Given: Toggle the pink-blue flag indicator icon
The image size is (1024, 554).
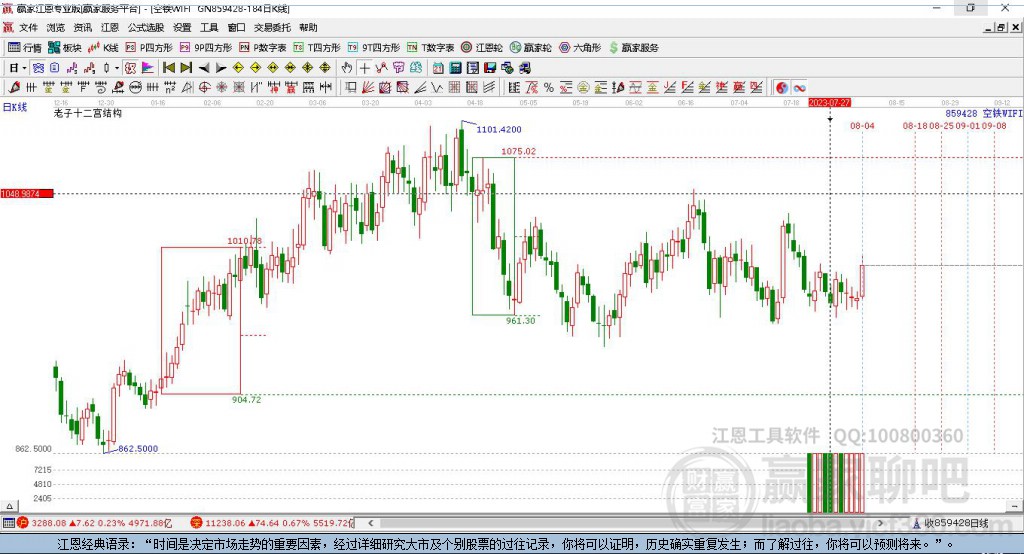Looking at the screenshot, I should [148, 68].
